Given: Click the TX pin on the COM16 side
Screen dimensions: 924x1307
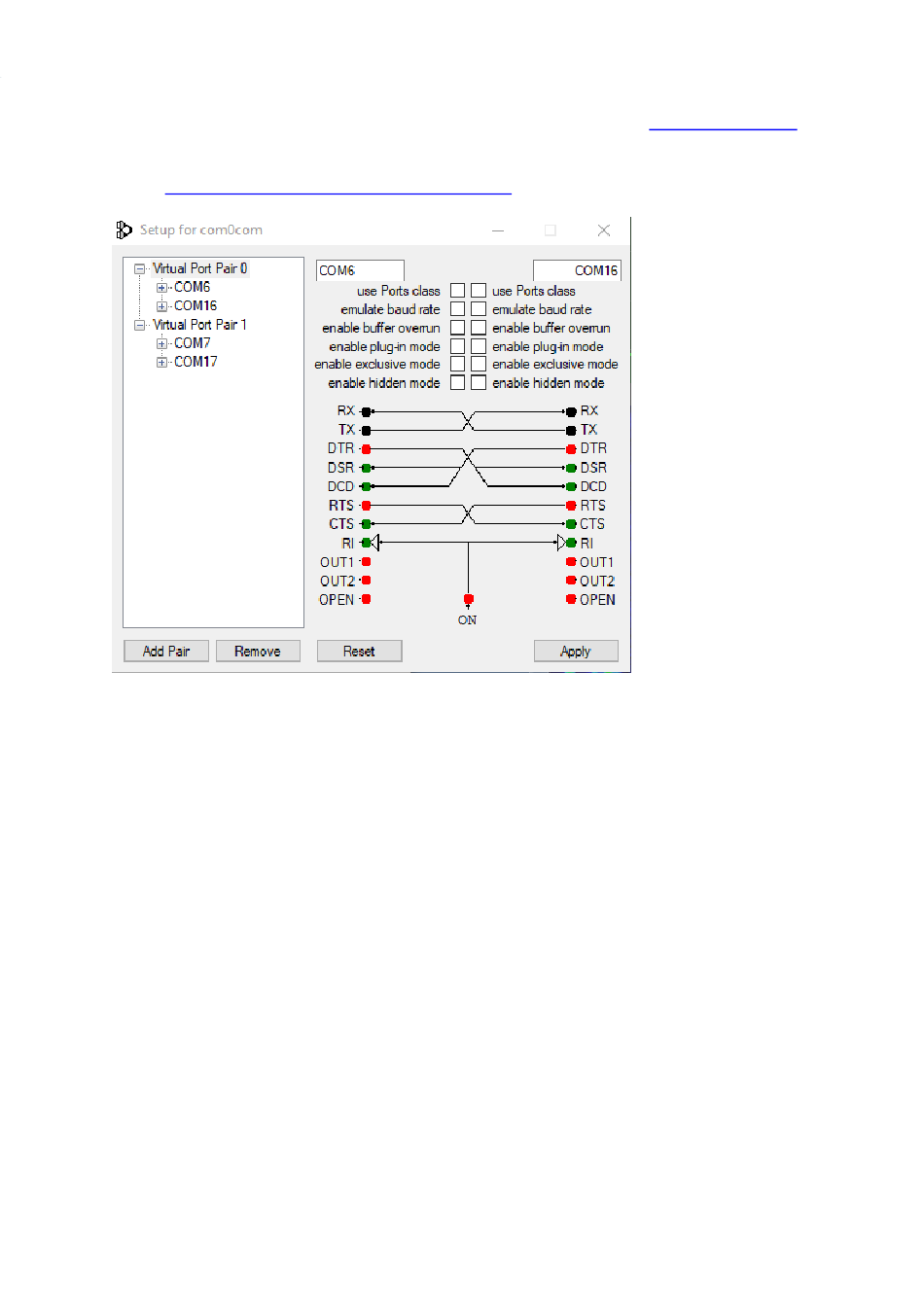Looking at the screenshot, I should point(571,430).
